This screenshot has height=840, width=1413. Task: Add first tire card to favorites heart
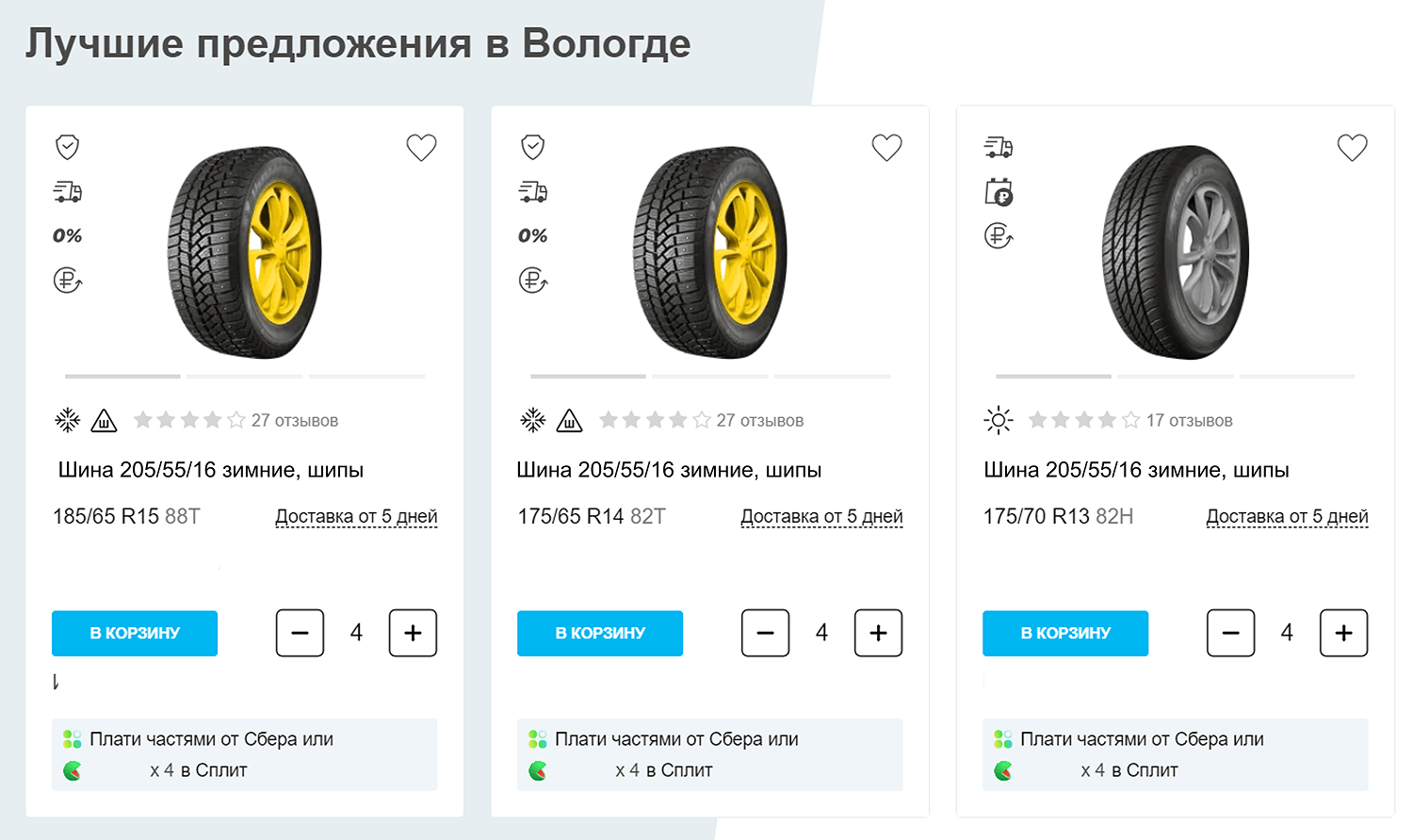tap(421, 148)
